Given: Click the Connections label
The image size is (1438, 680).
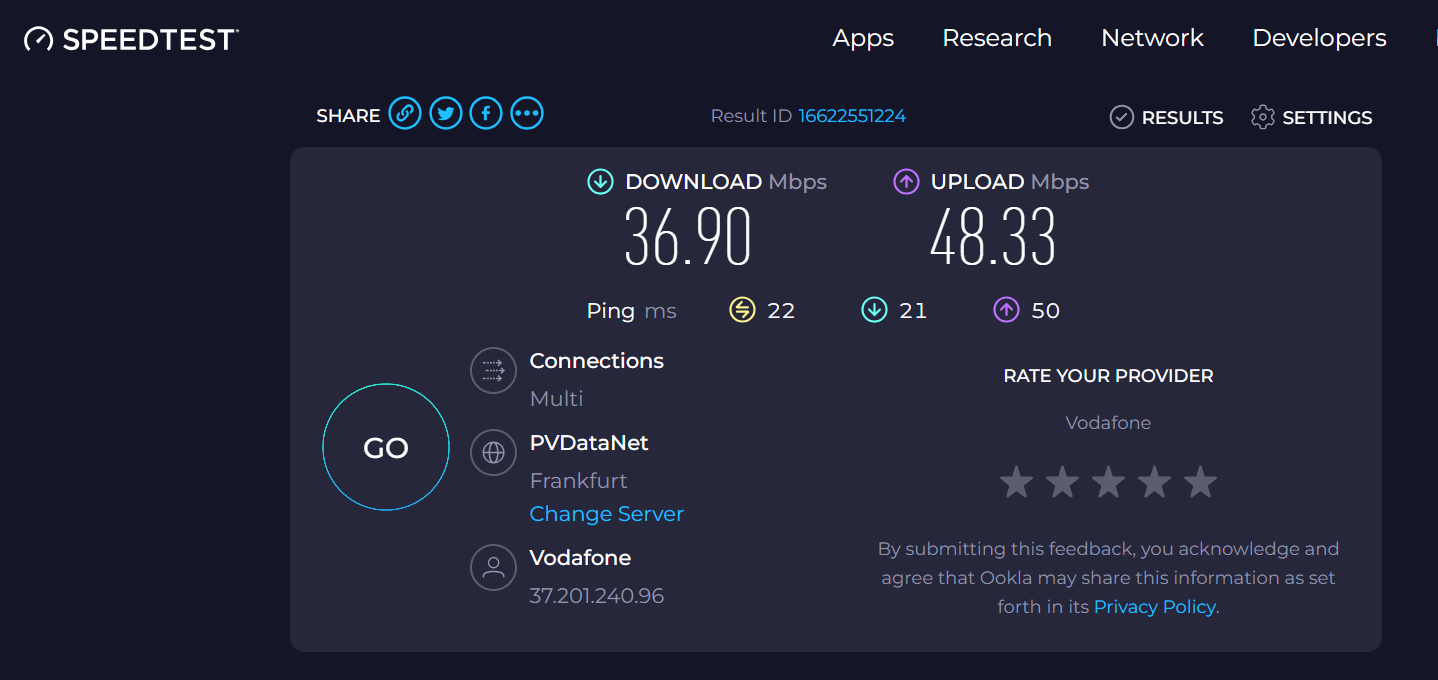Looking at the screenshot, I should 596,360.
